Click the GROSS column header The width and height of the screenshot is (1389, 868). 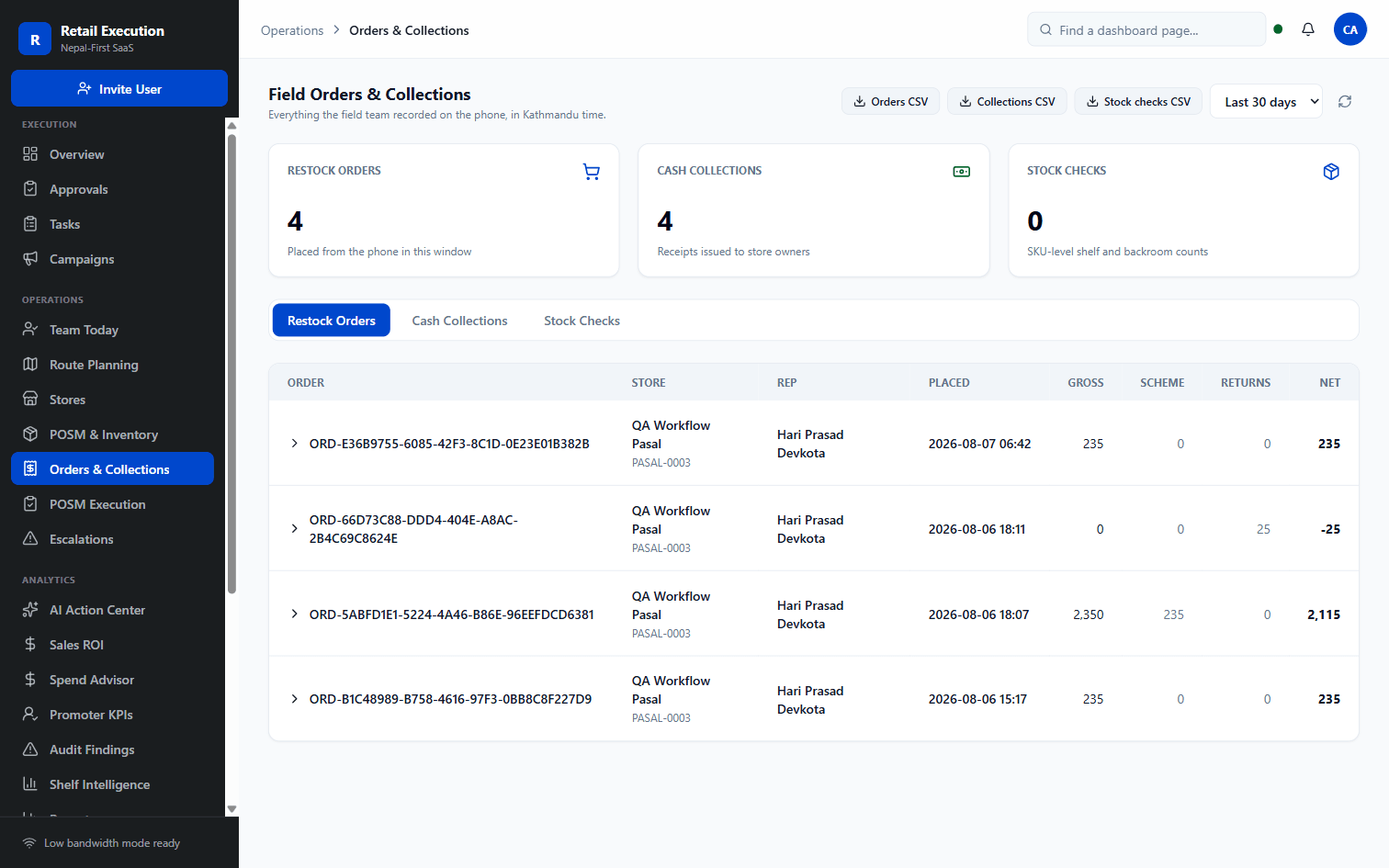pos(1086,383)
